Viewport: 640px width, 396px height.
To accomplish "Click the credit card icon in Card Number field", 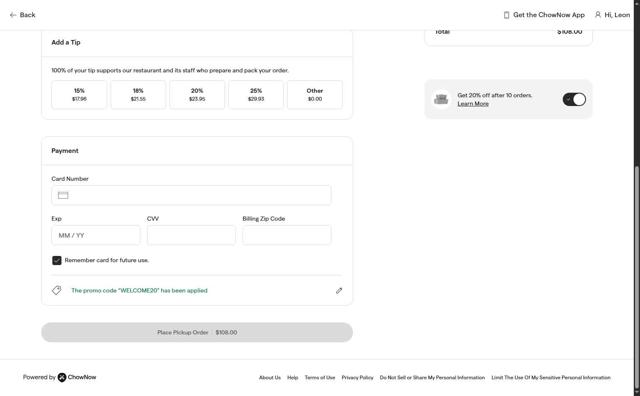I will (x=63, y=195).
